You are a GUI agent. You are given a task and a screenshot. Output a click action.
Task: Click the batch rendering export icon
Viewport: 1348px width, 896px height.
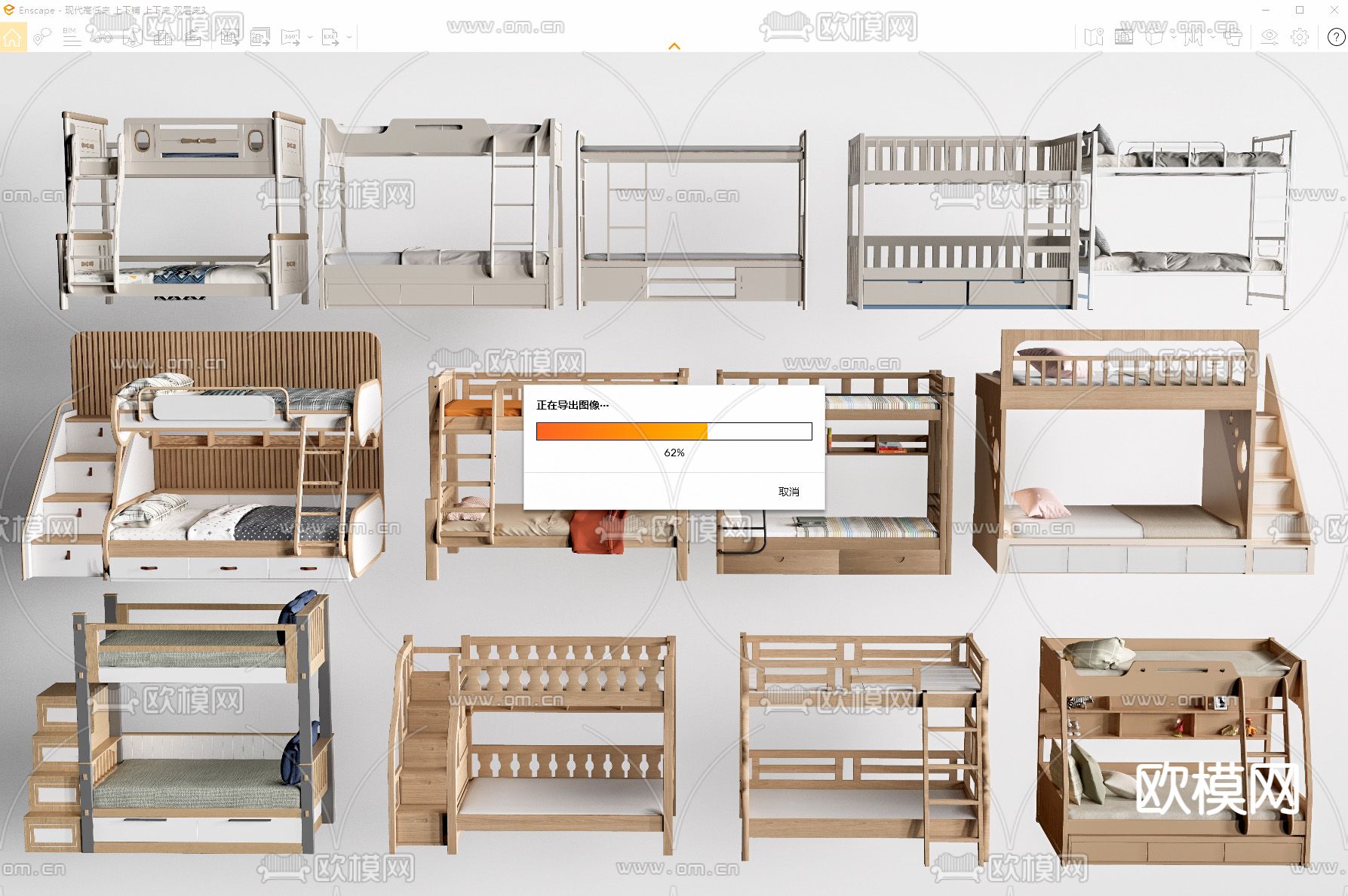(260, 37)
